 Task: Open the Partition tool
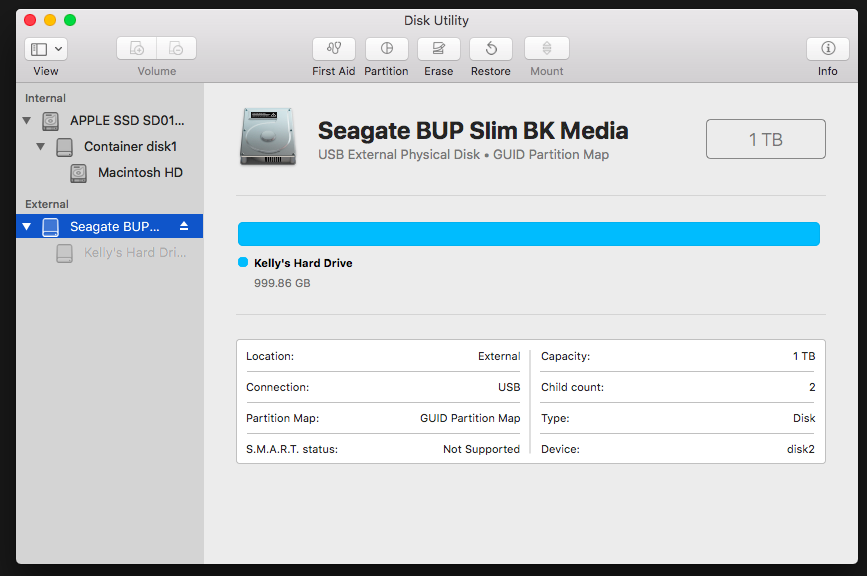(386, 49)
